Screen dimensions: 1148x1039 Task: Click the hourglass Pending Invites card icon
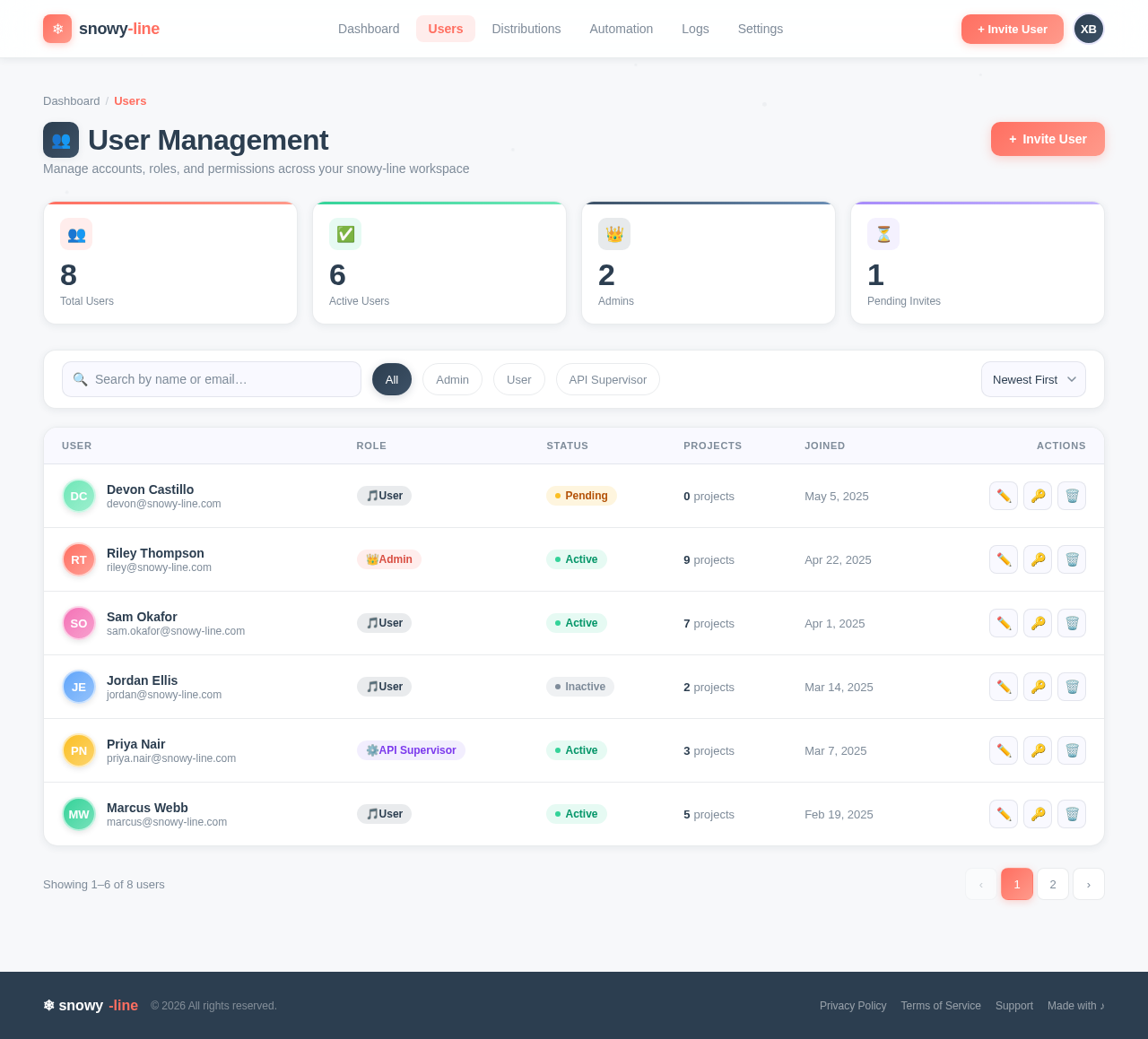pos(883,234)
